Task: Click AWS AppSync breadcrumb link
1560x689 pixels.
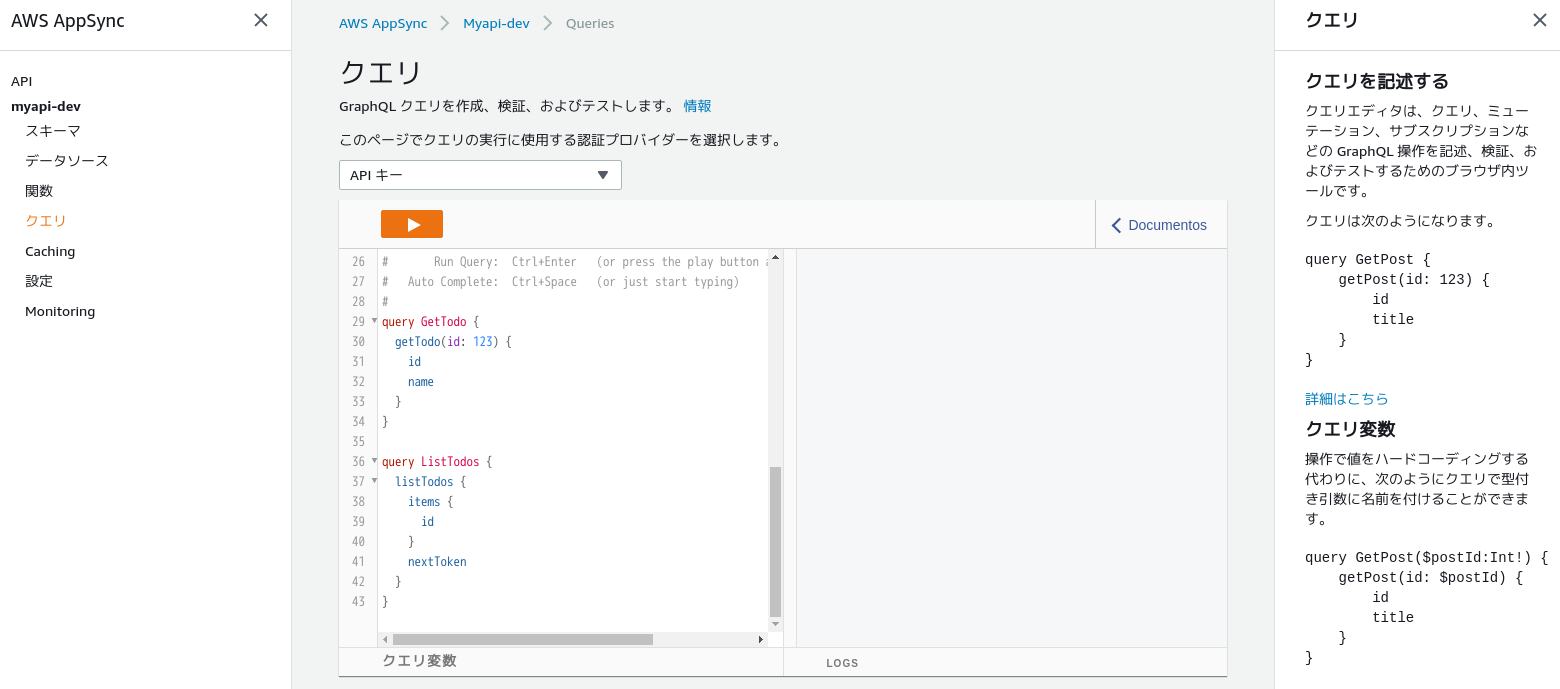Action: pos(383,23)
